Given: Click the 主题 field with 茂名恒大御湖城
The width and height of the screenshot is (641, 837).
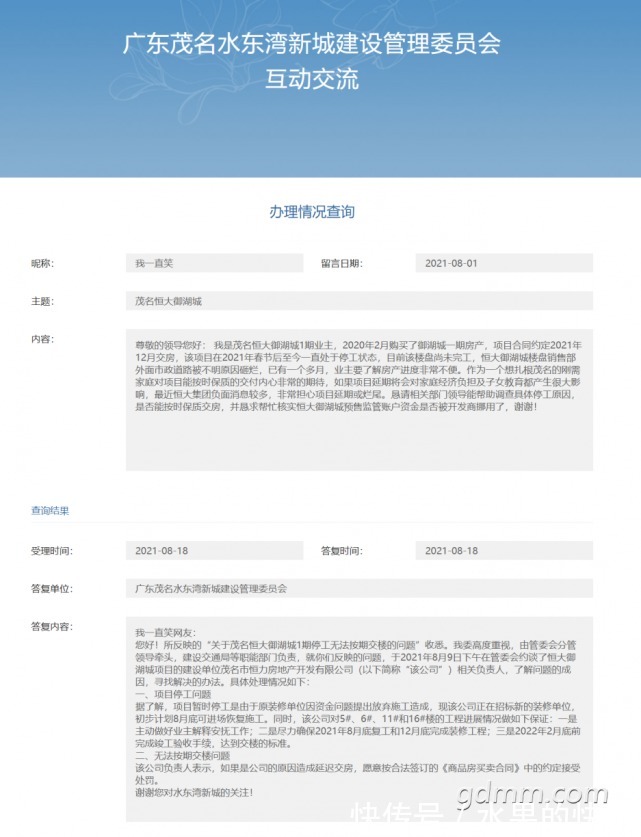Looking at the screenshot, I should 359,301.
